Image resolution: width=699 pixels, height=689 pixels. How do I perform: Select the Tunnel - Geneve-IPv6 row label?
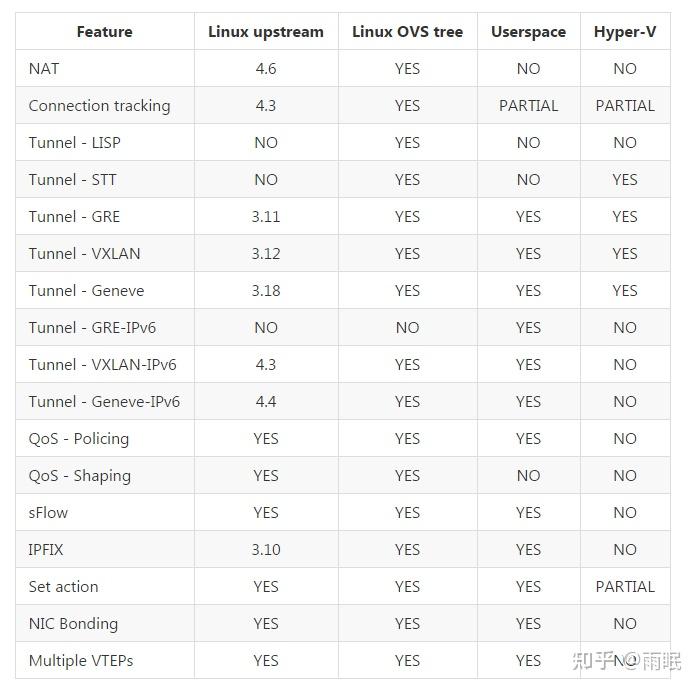(x=104, y=402)
